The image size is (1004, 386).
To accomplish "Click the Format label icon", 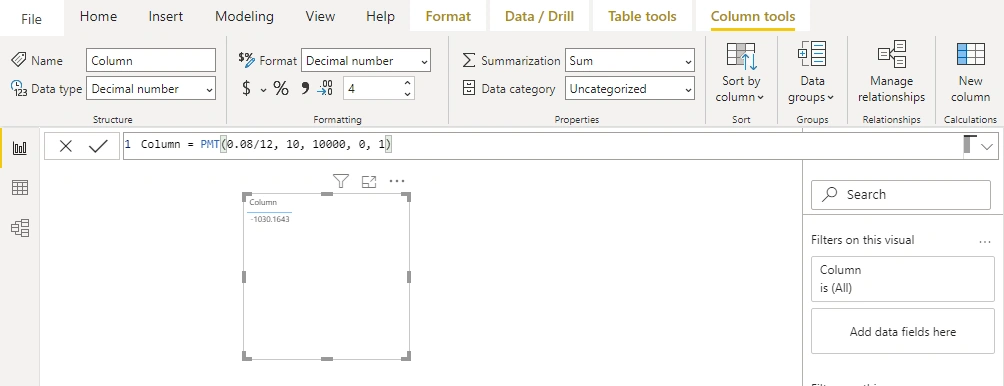I will coord(247,60).
